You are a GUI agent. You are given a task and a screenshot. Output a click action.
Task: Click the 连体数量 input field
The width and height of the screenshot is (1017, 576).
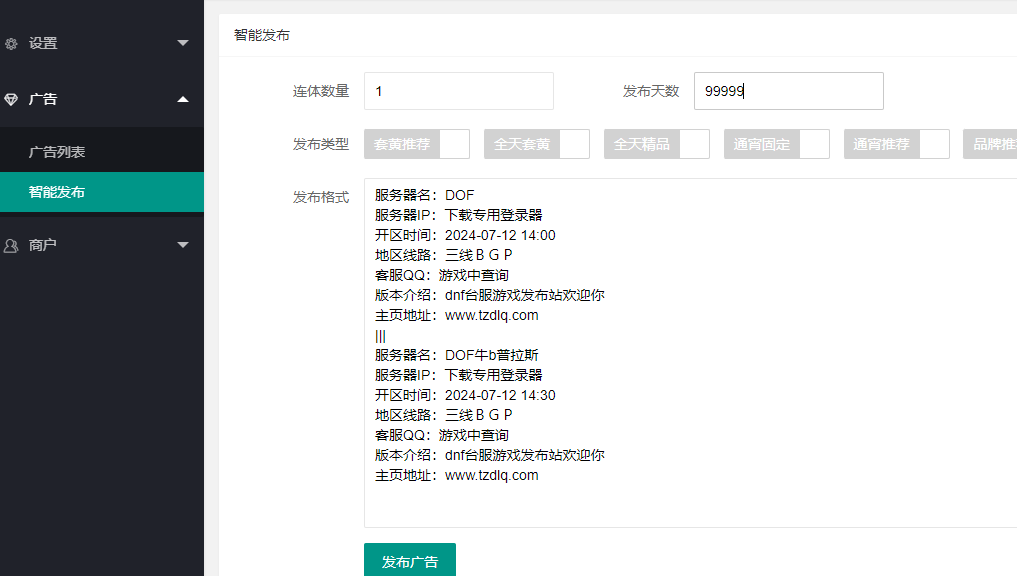point(459,91)
